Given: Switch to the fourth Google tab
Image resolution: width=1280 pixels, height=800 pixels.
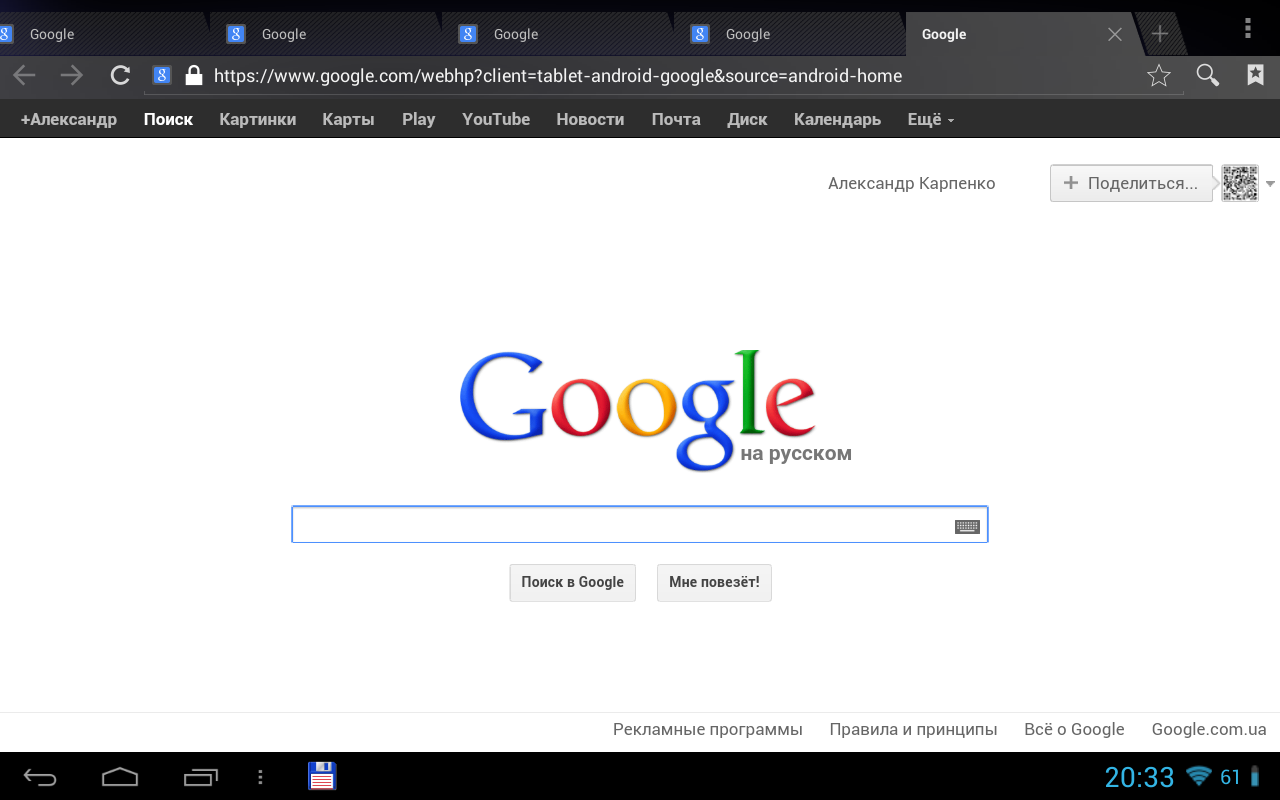Looking at the screenshot, I should click(x=788, y=34).
